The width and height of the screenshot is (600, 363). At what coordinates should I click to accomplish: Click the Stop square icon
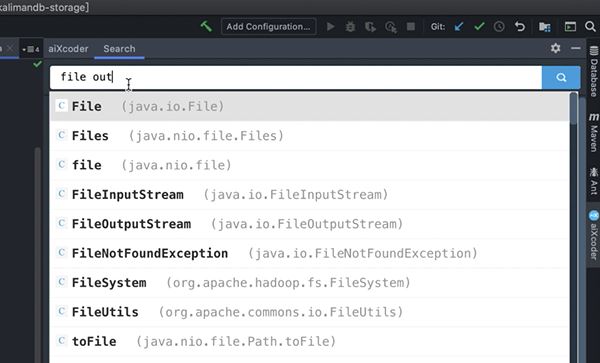pos(411,26)
